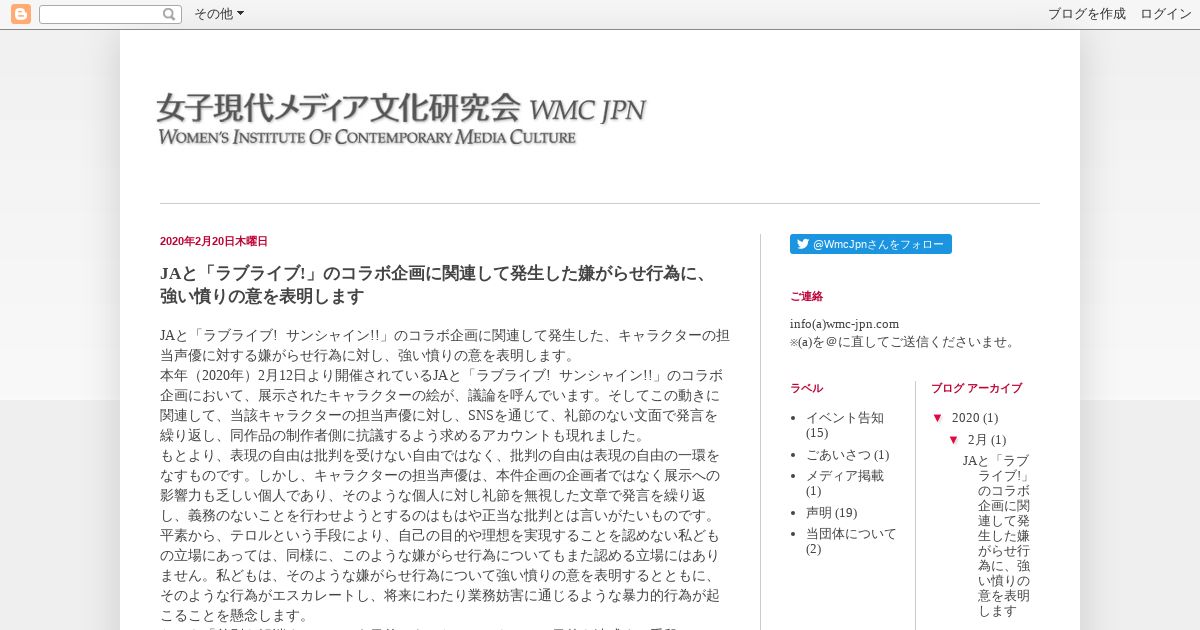The image size is (1200, 630).
Task: Click the search magnifier icon in navbar
Action: pyautogui.click(x=170, y=14)
